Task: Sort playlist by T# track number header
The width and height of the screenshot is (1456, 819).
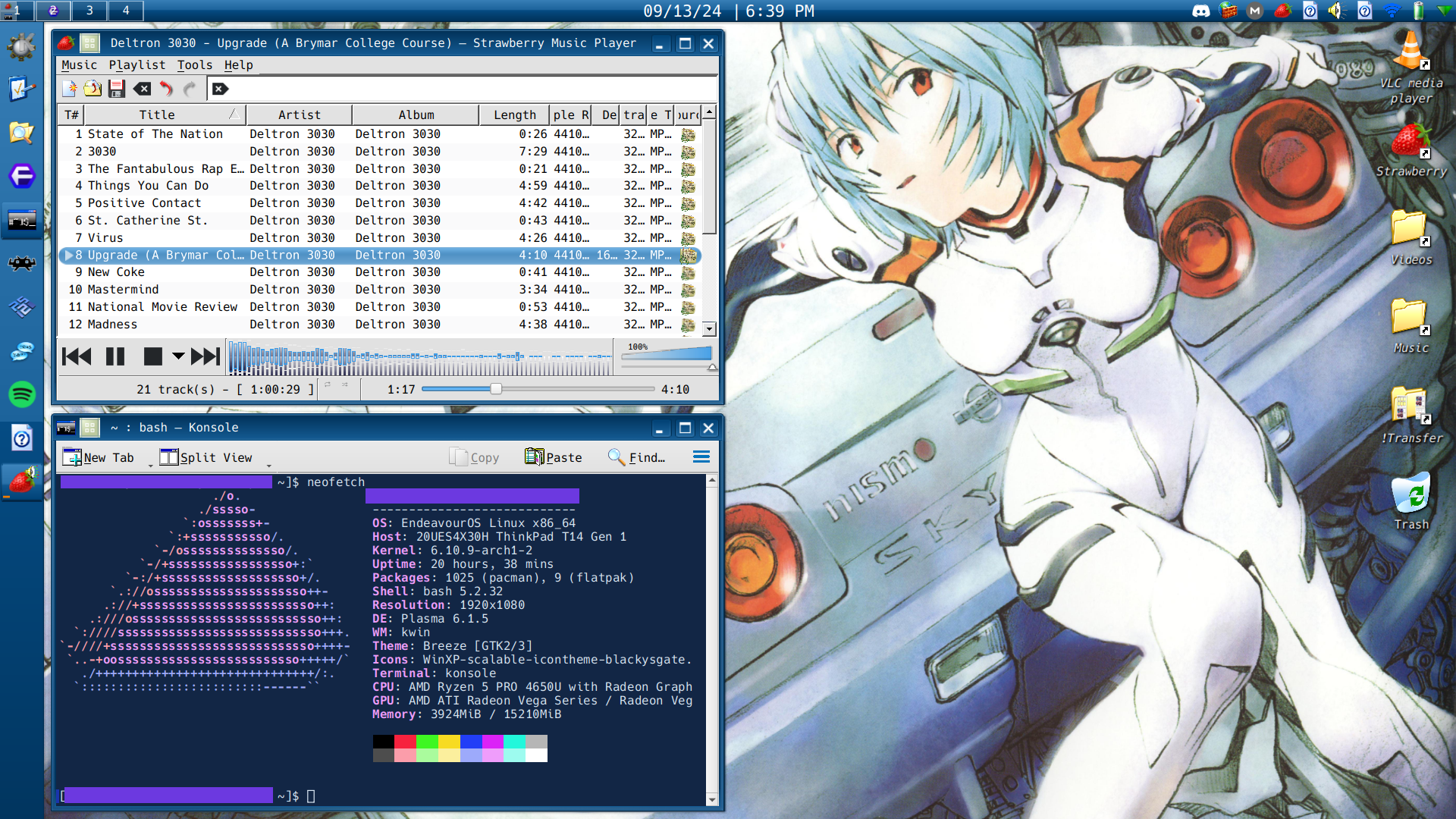Action: (71, 115)
